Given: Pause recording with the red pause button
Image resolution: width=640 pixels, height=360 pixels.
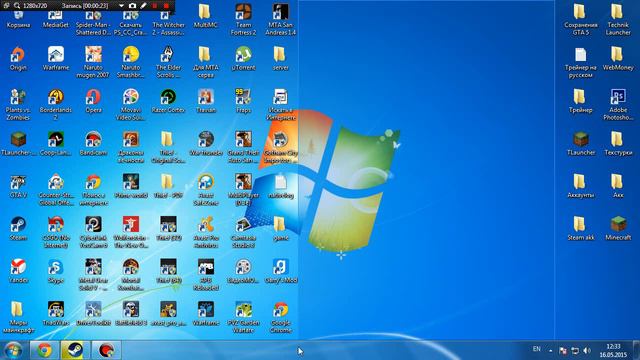Looking at the screenshot, I should [154, 6].
